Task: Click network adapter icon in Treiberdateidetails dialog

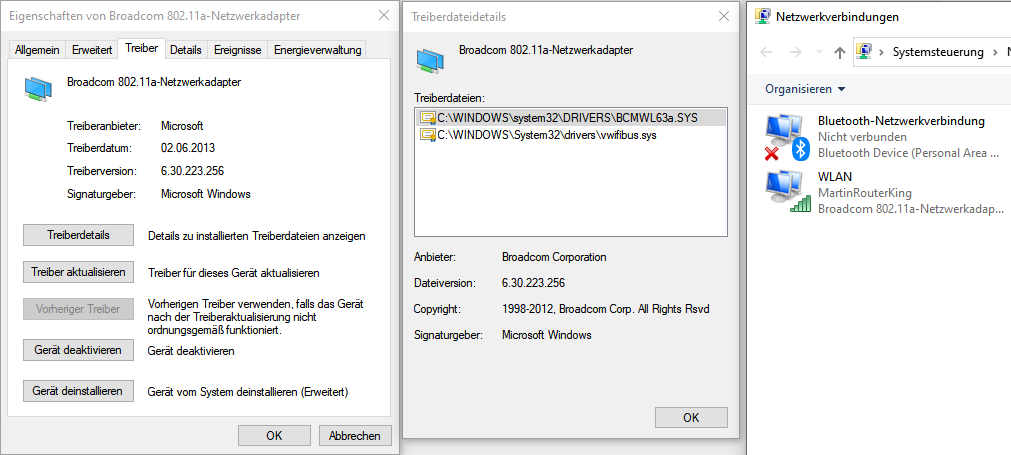Action: coord(431,60)
